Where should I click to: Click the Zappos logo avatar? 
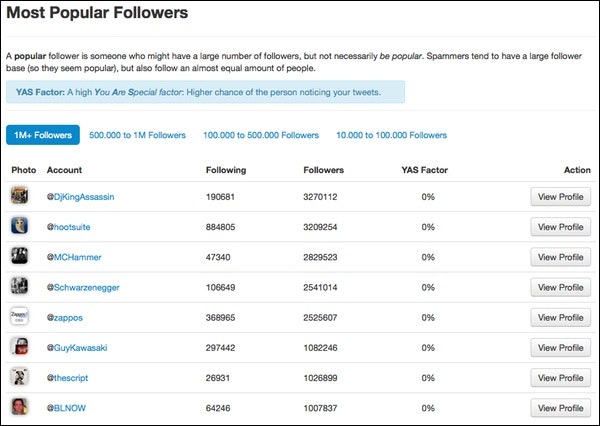click(19, 317)
